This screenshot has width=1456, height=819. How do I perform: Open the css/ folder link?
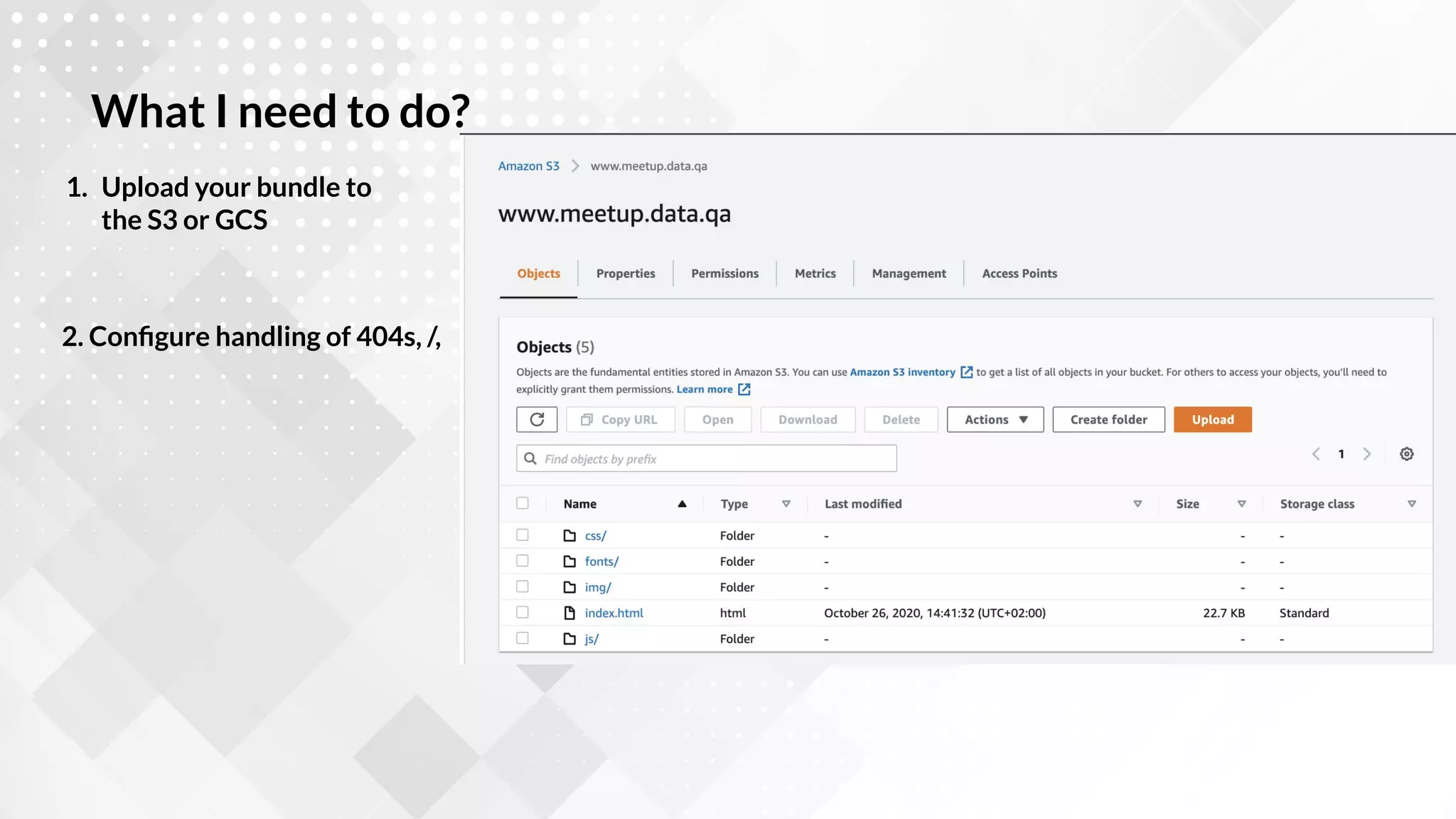pos(595,535)
